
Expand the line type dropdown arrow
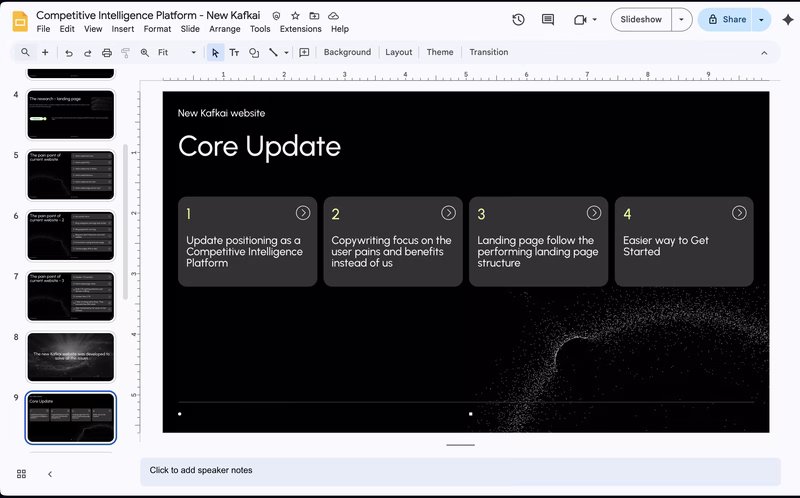[286, 53]
